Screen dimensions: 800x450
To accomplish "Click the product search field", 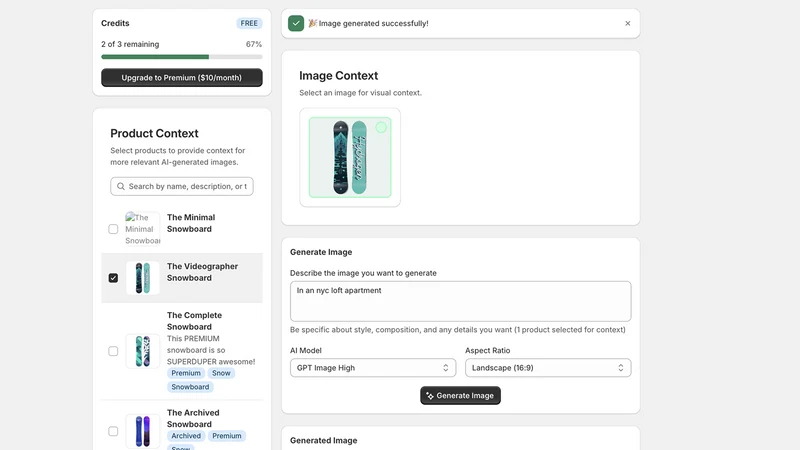I will (182, 186).
